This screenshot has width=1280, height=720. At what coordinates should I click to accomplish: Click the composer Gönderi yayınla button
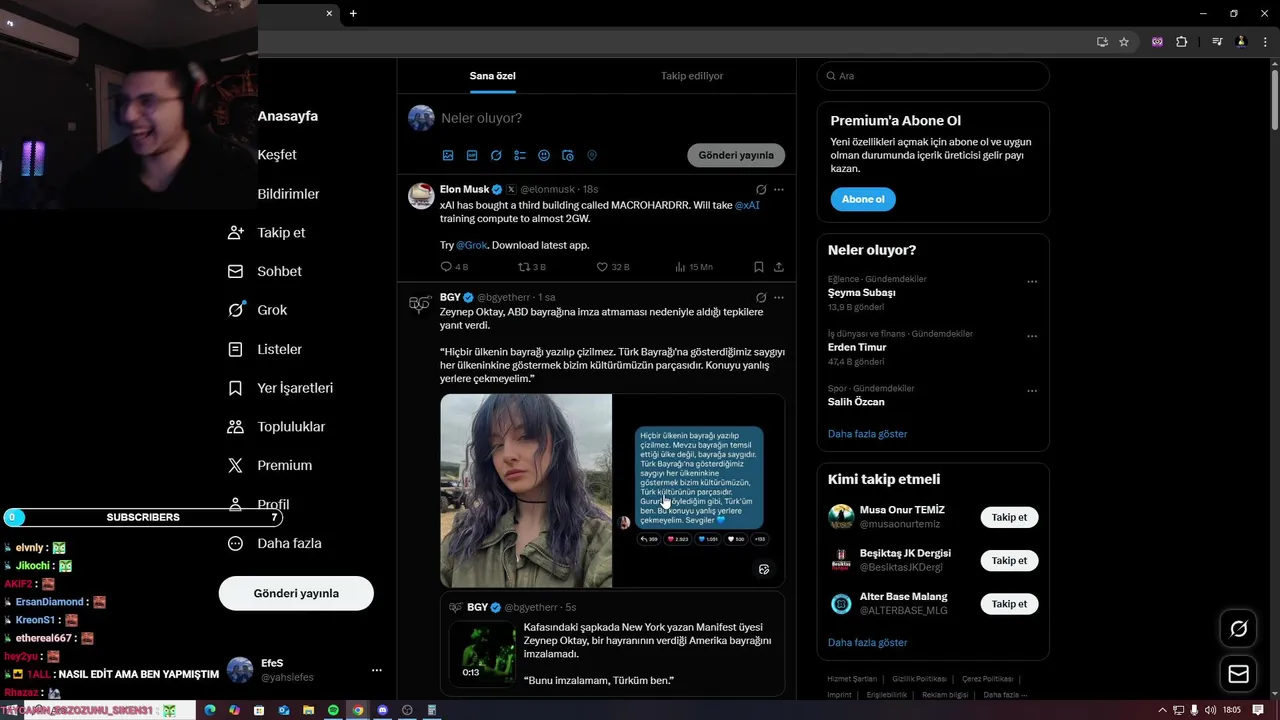click(736, 155)
